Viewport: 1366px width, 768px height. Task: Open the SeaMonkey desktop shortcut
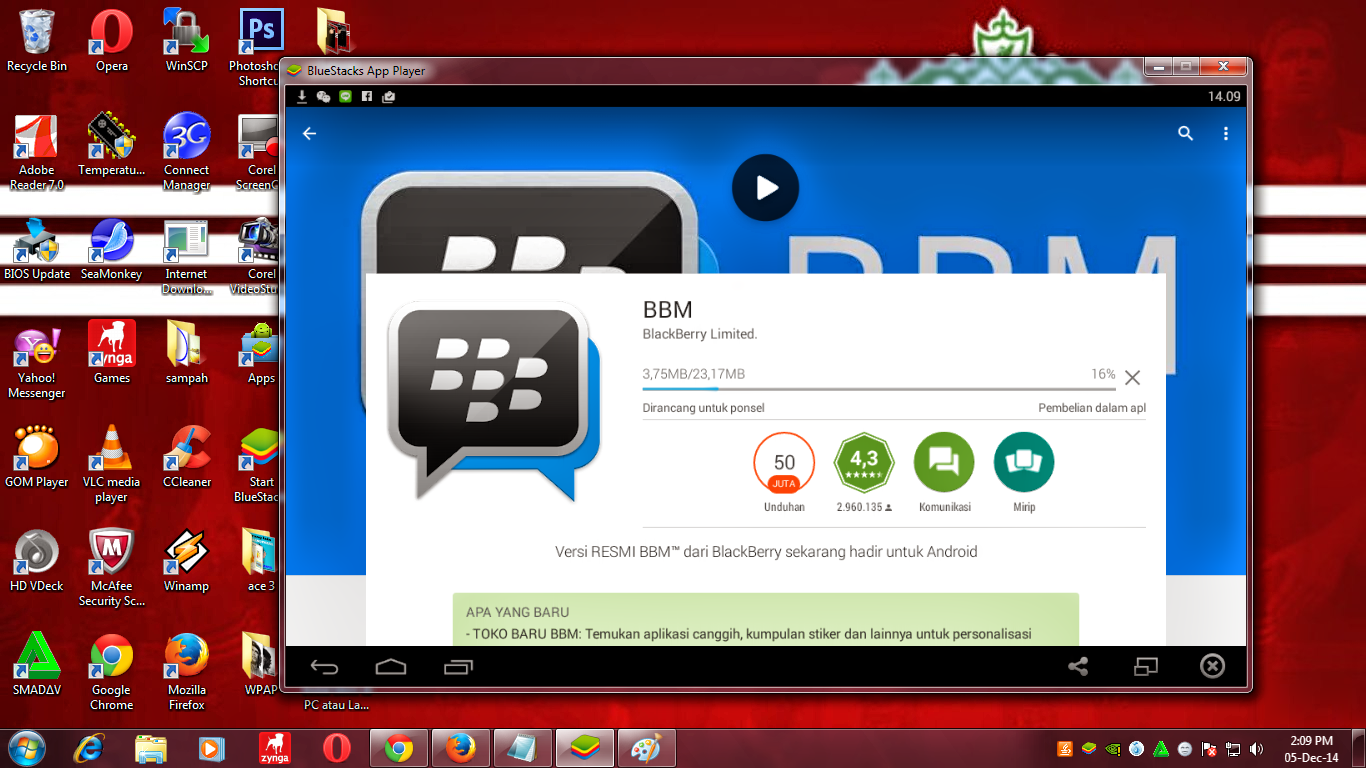(x=112, y=250)
